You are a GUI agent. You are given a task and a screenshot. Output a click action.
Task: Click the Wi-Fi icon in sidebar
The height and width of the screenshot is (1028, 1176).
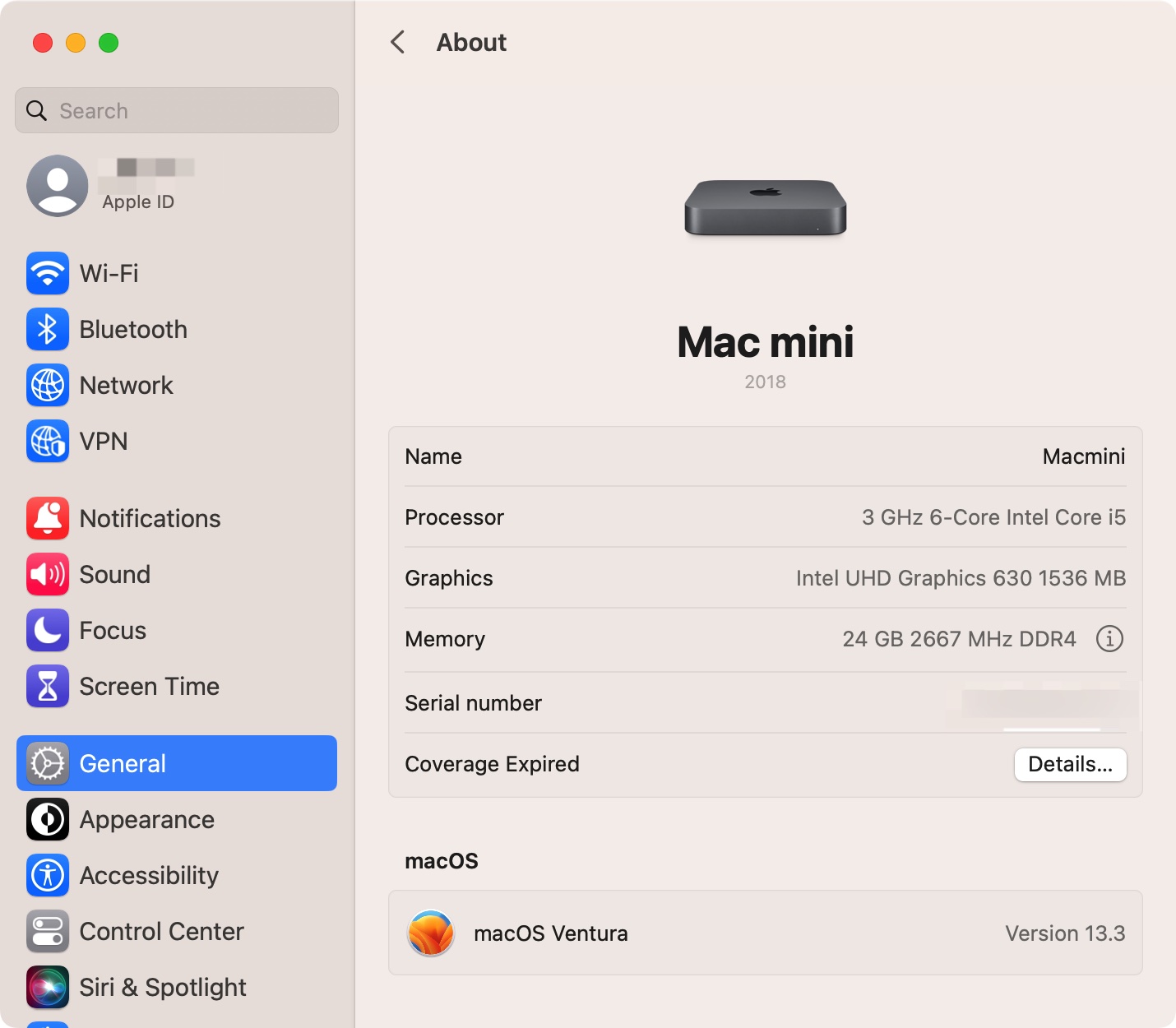tap(48, 273)
